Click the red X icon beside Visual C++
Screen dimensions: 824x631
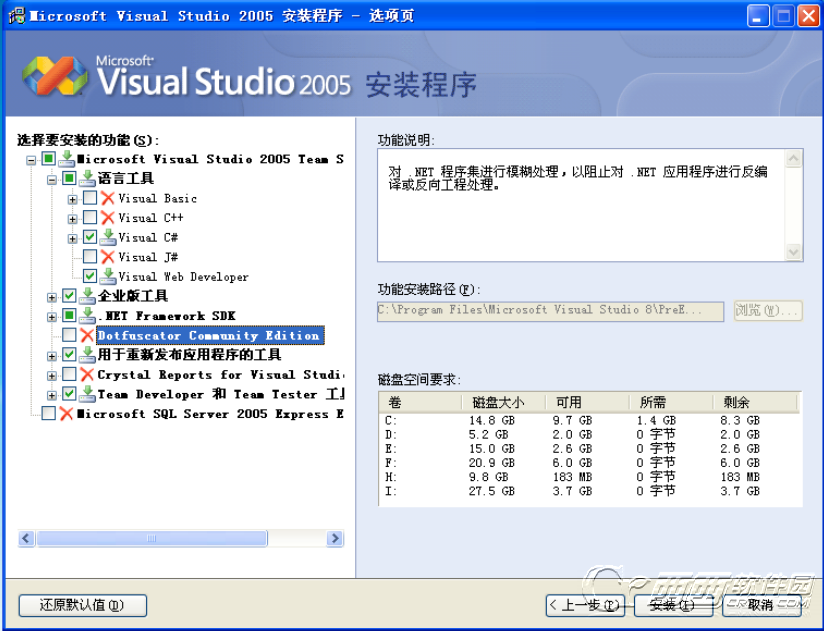(x=108, y=218)
